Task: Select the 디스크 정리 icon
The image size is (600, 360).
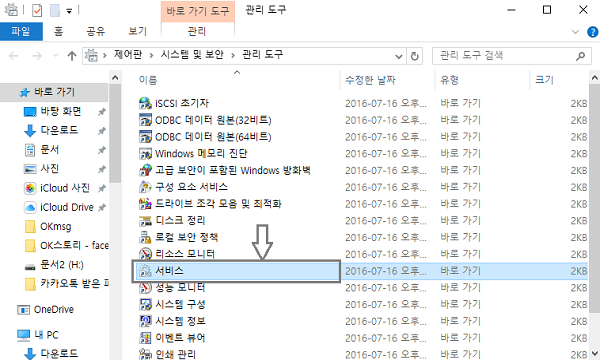Action: [x=145, y=220]
